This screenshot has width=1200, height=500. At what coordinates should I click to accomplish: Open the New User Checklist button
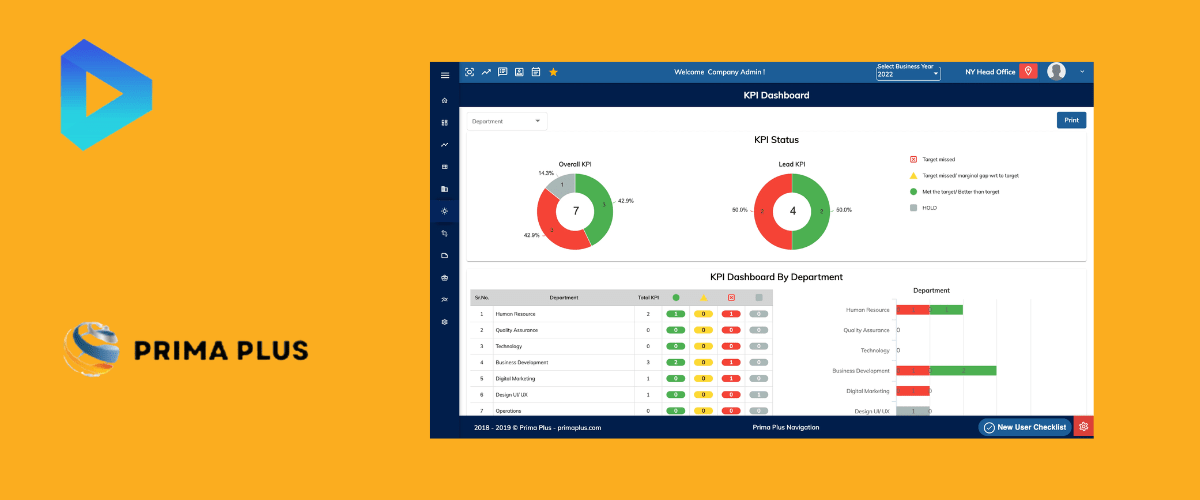click(1025, 427)
